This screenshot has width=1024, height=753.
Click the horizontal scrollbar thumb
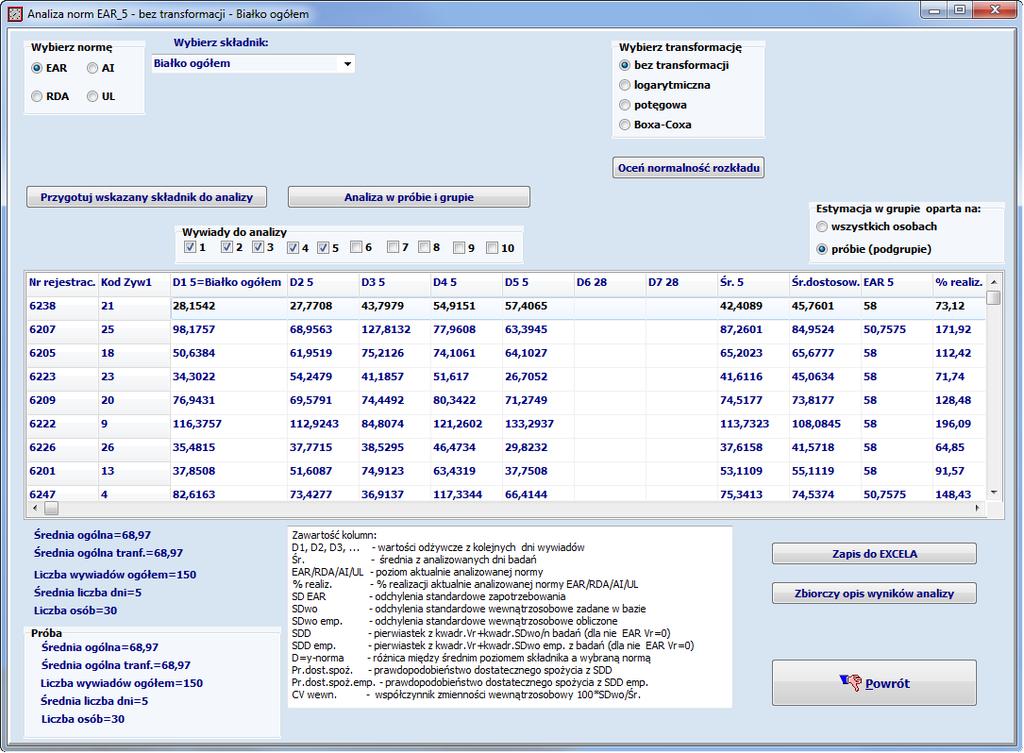point(51,507)
